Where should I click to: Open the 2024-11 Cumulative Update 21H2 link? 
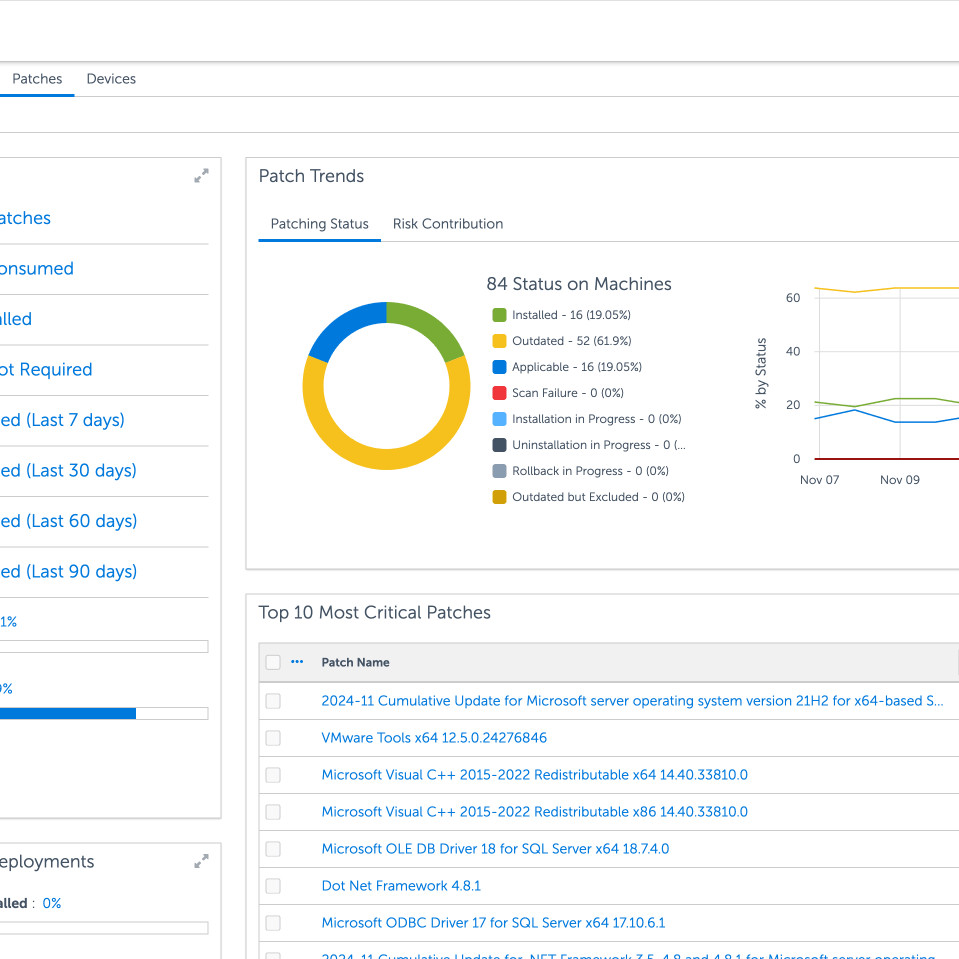(x=632, y=701)
